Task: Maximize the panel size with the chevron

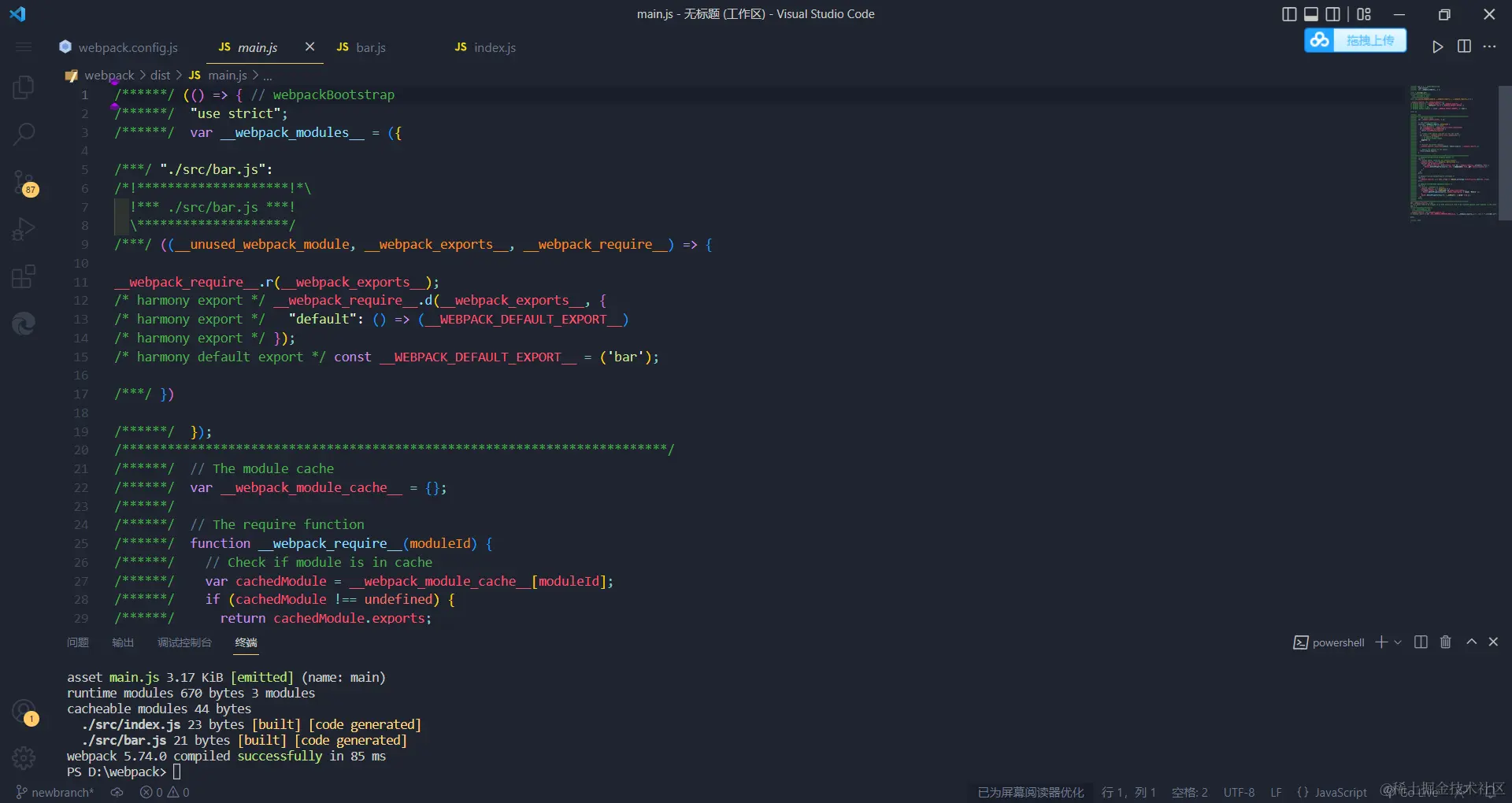Action: tap(1471, 642)
